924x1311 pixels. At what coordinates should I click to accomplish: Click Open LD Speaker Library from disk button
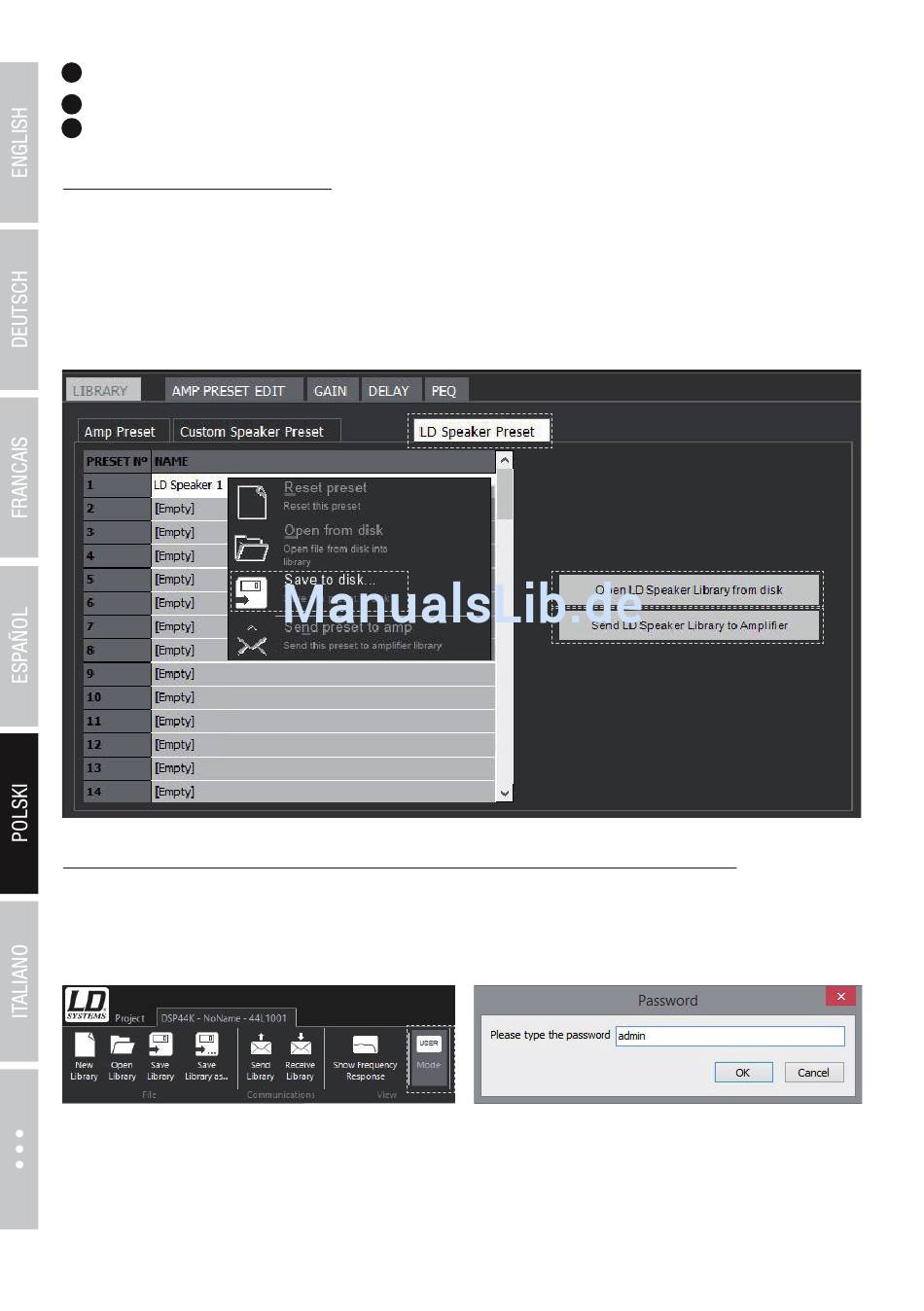689,590
